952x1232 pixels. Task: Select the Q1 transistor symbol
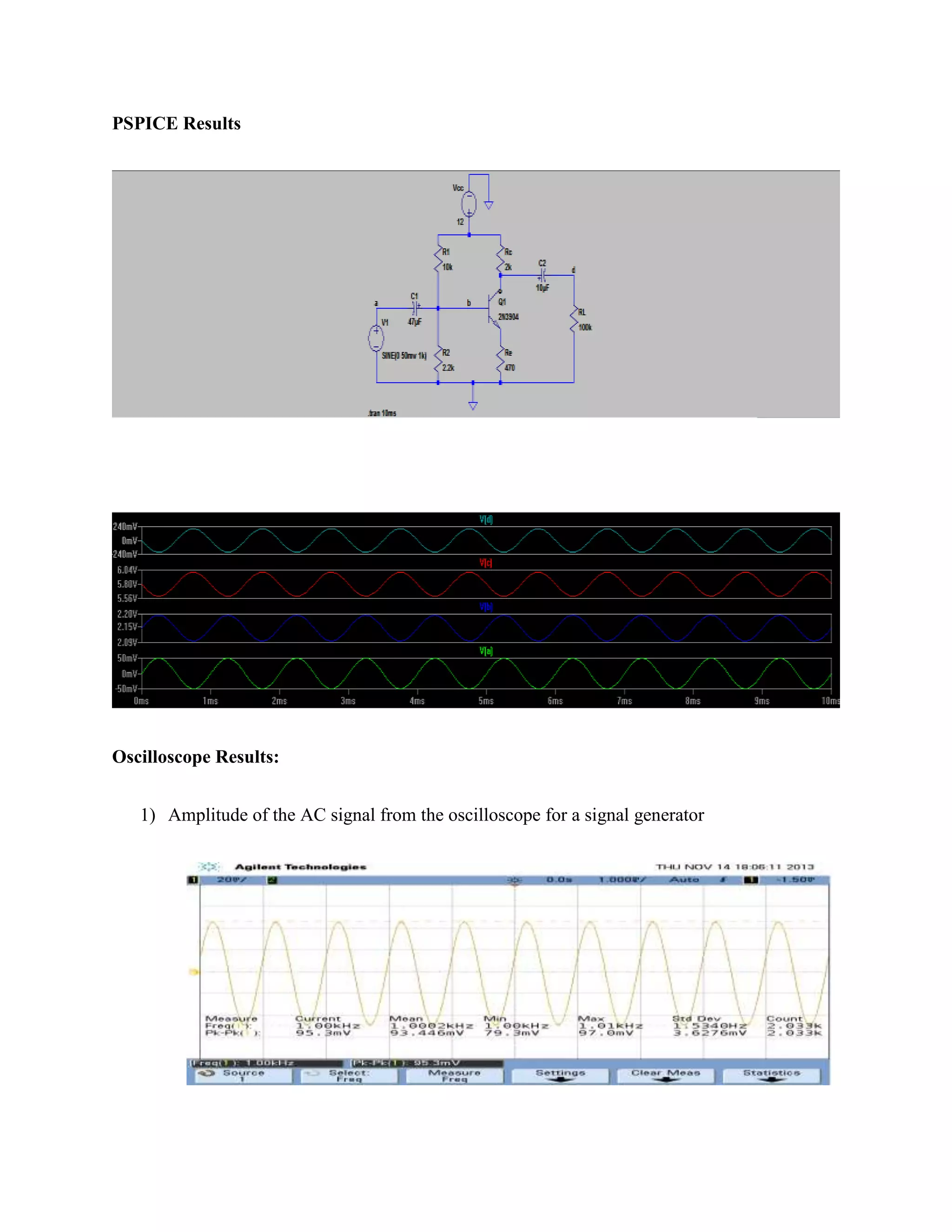tap(494, 309)
